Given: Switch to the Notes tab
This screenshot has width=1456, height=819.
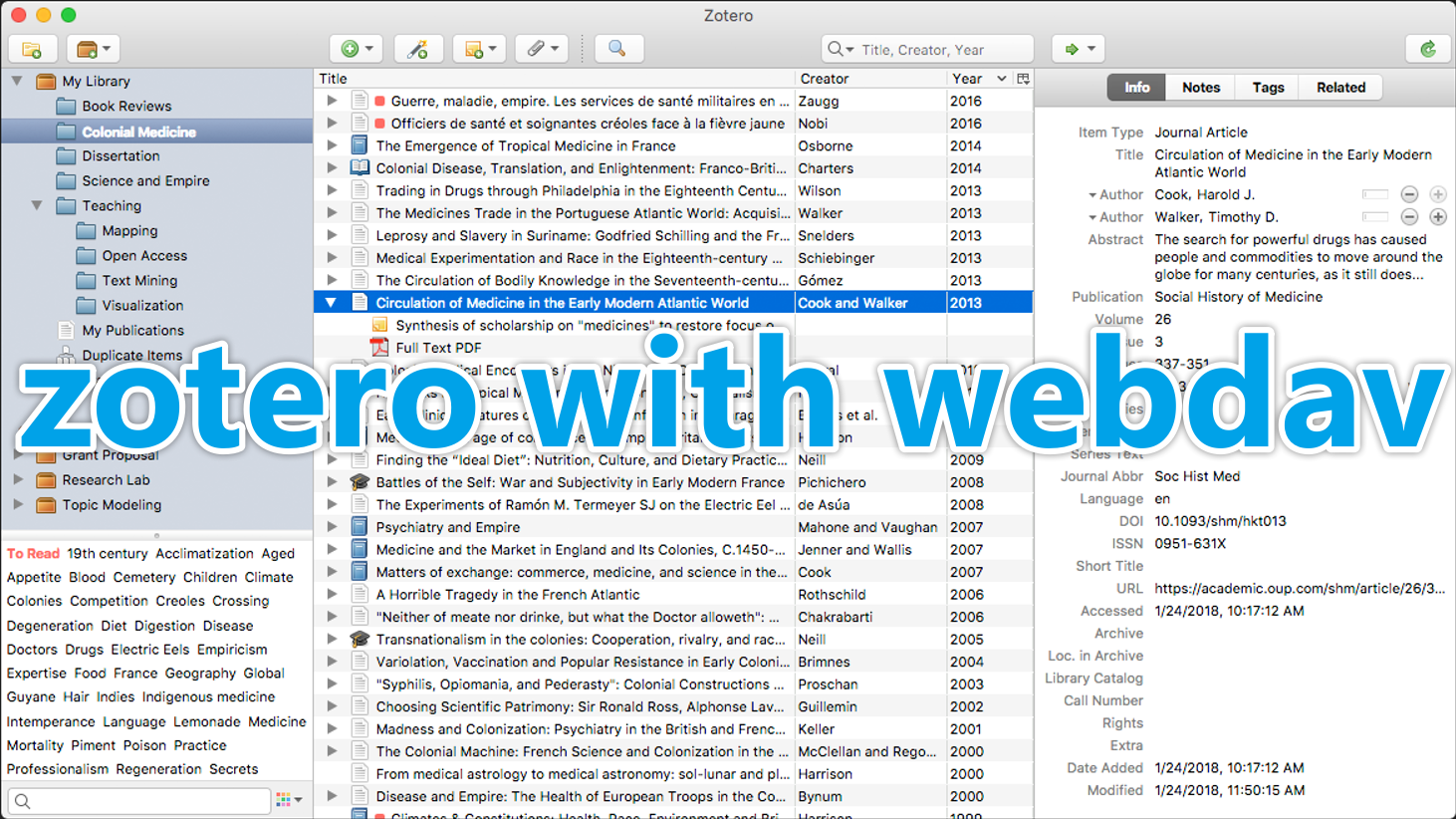Looking at the screenshot, I should 1201,88.
